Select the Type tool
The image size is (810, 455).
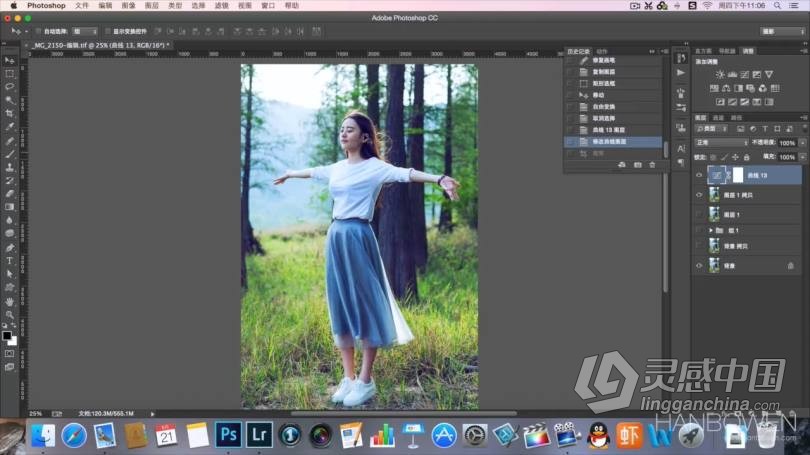click(x=9, y=261)
